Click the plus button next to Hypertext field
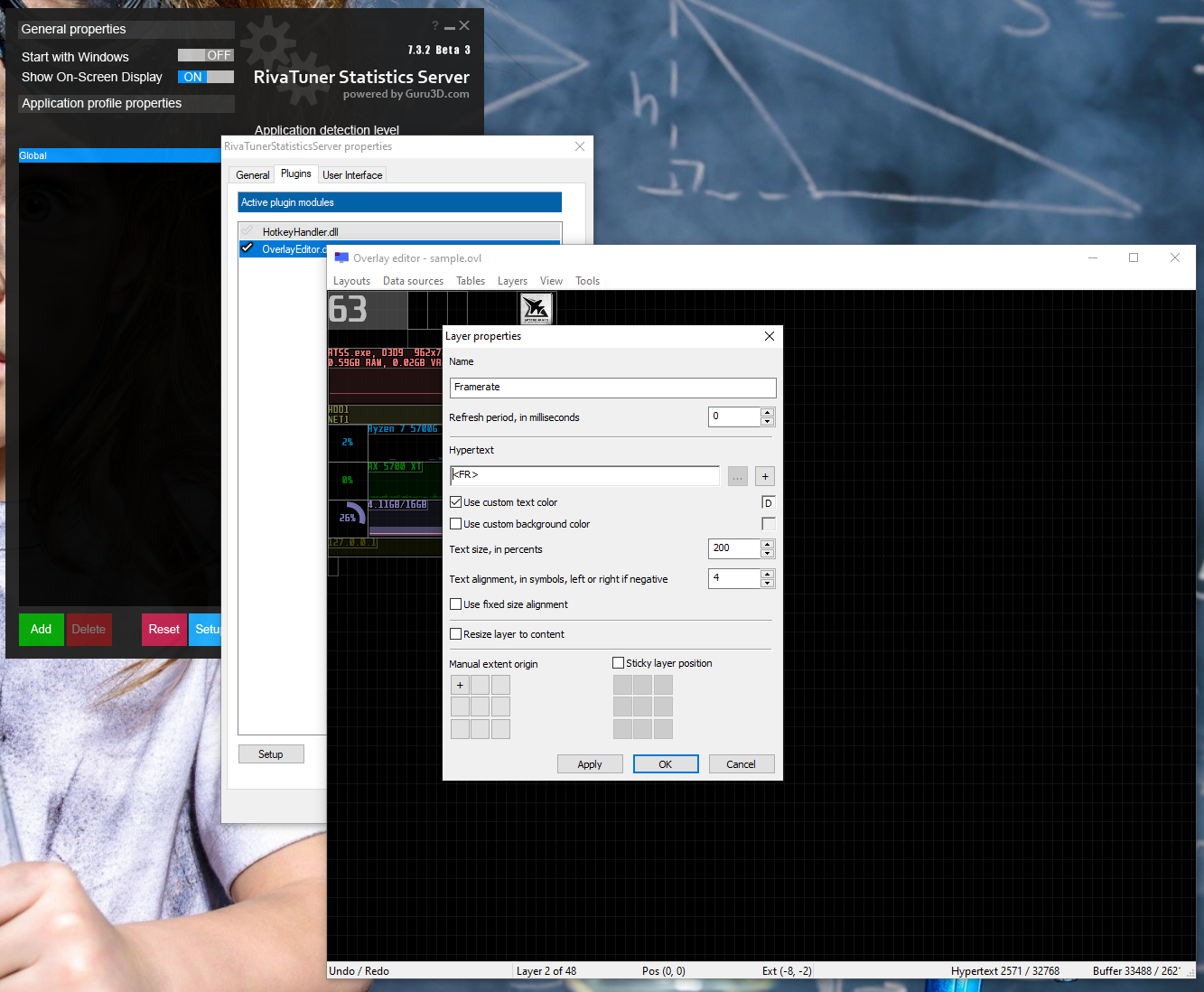 (765, 476)
